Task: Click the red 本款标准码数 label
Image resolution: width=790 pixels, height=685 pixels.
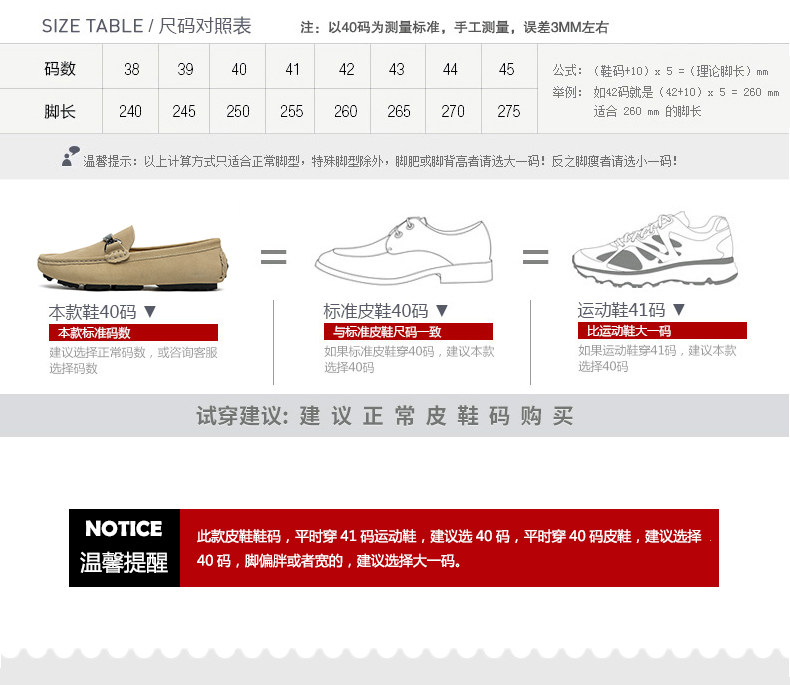Action: point(134,332)
